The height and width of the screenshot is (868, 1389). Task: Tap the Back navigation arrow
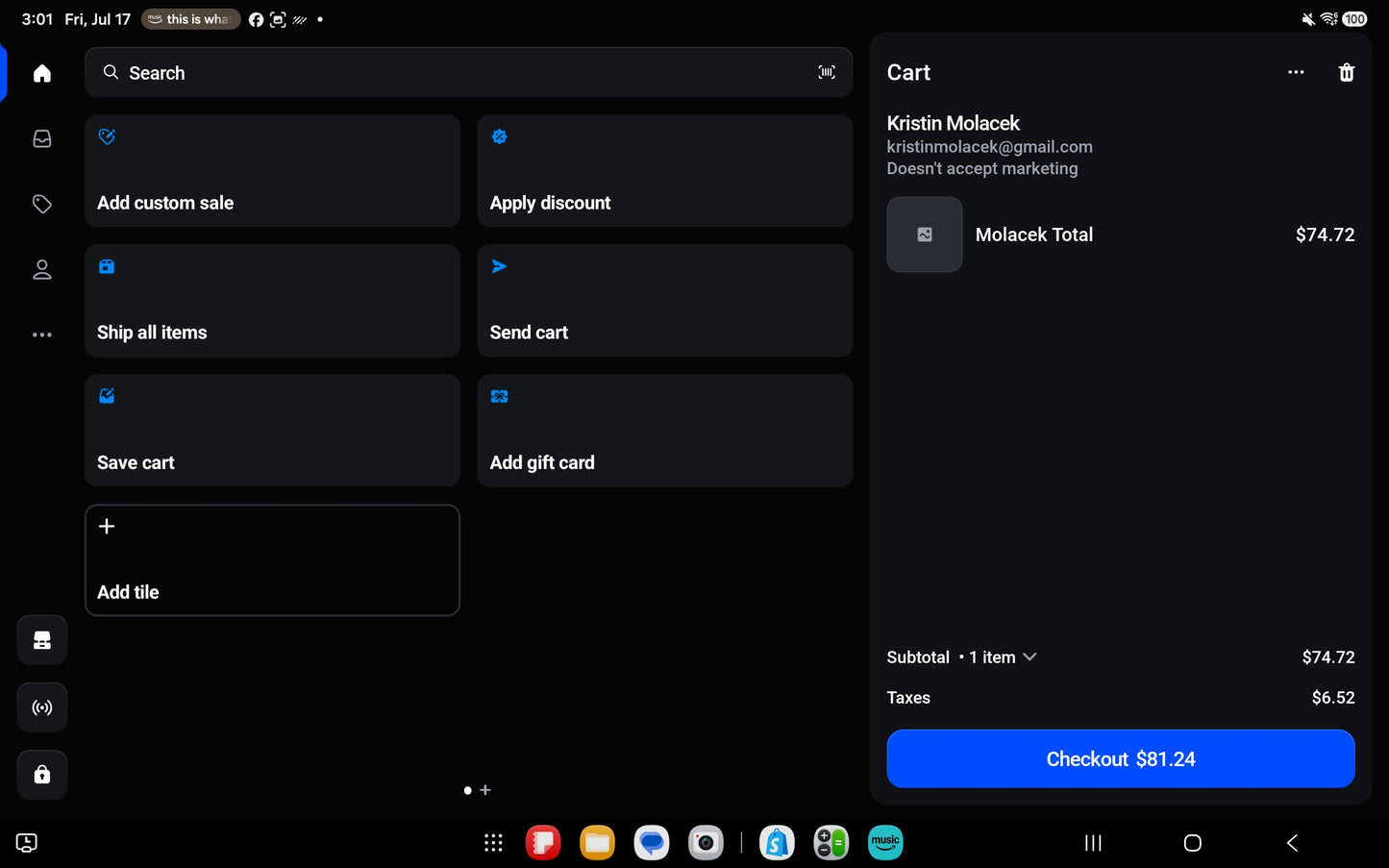[x=1293, y=843]
